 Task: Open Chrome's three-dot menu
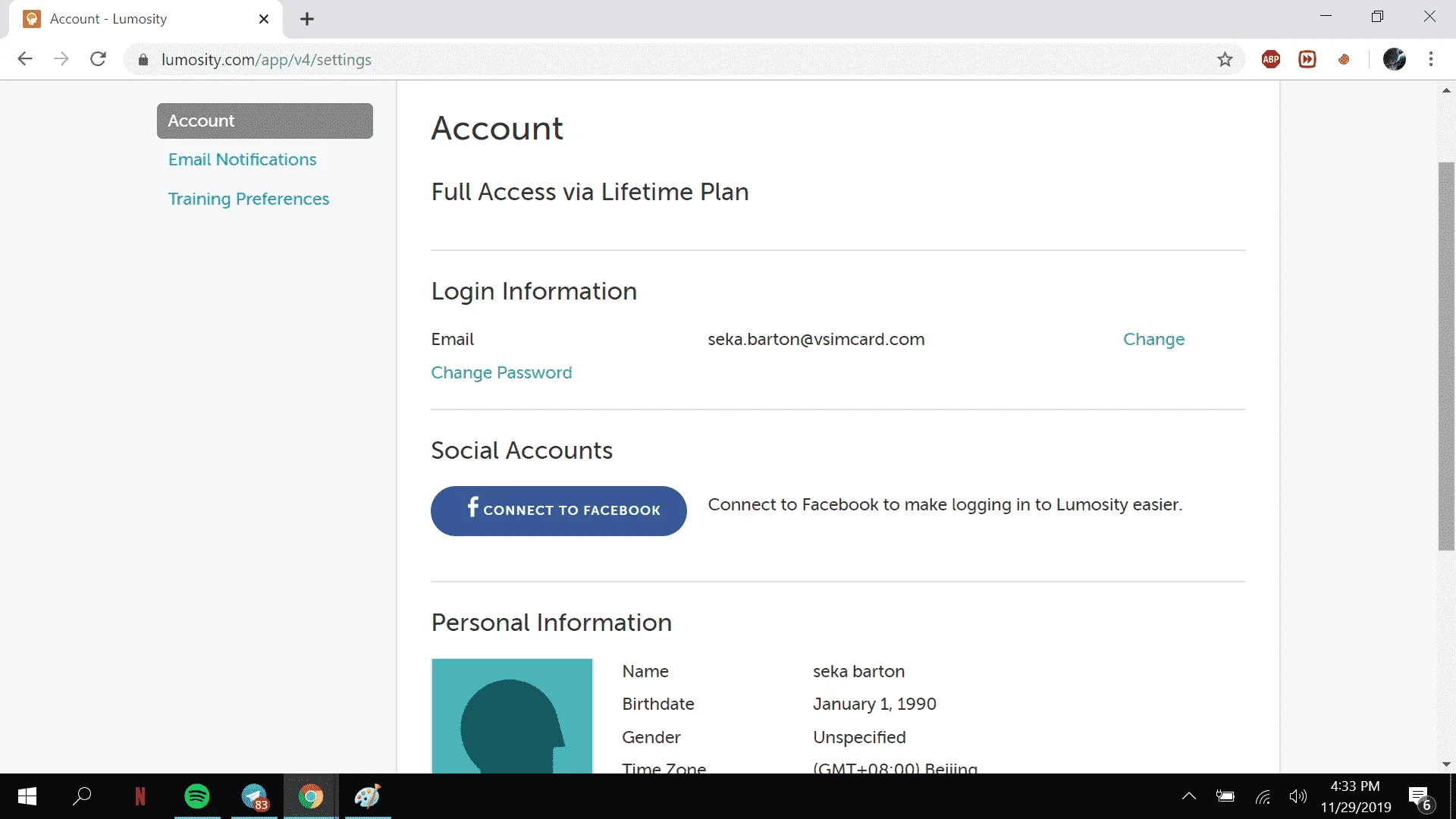pyautogui.click(x=1431, y=59)
